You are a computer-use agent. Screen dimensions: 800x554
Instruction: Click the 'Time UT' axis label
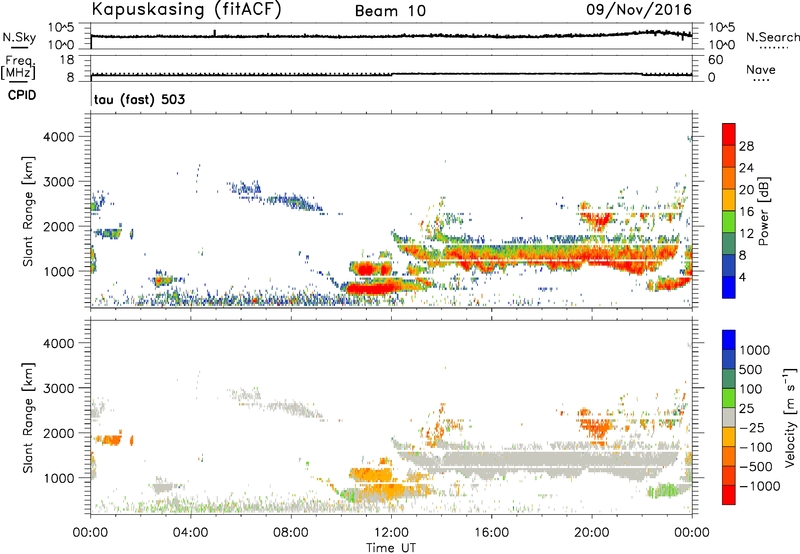[x=391, y=548]
